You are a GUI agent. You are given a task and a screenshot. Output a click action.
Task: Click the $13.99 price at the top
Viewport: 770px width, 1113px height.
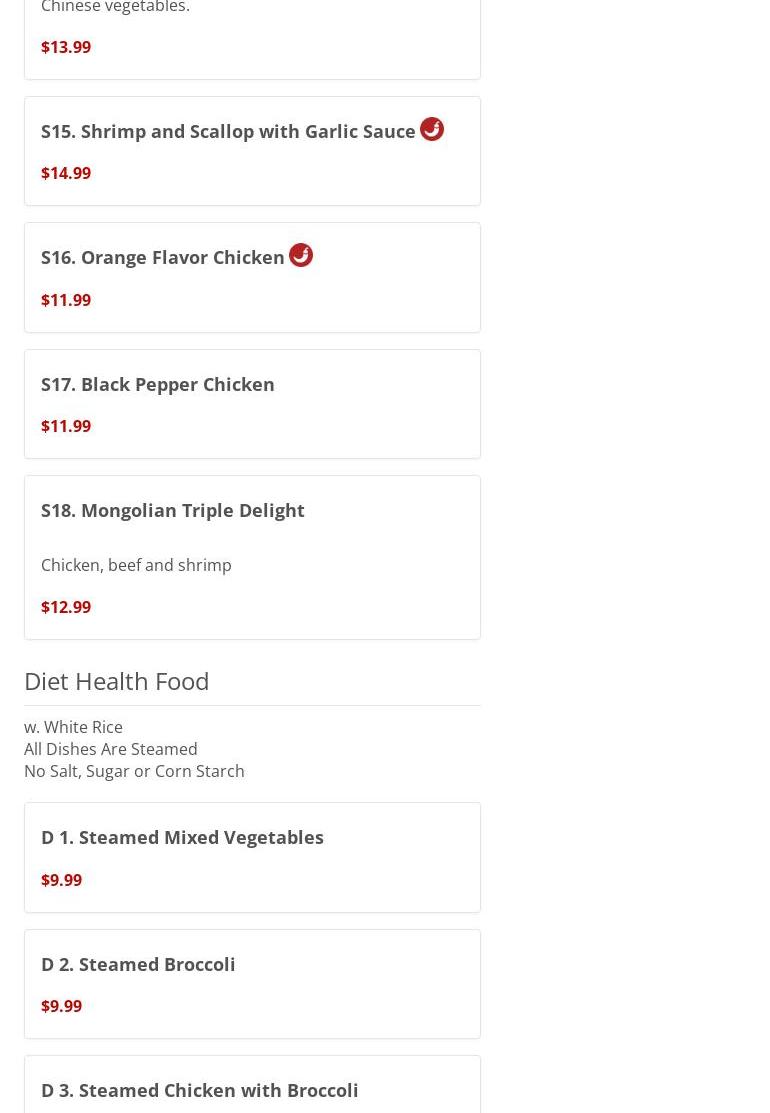pyautogui.click(x=66, y=47)
